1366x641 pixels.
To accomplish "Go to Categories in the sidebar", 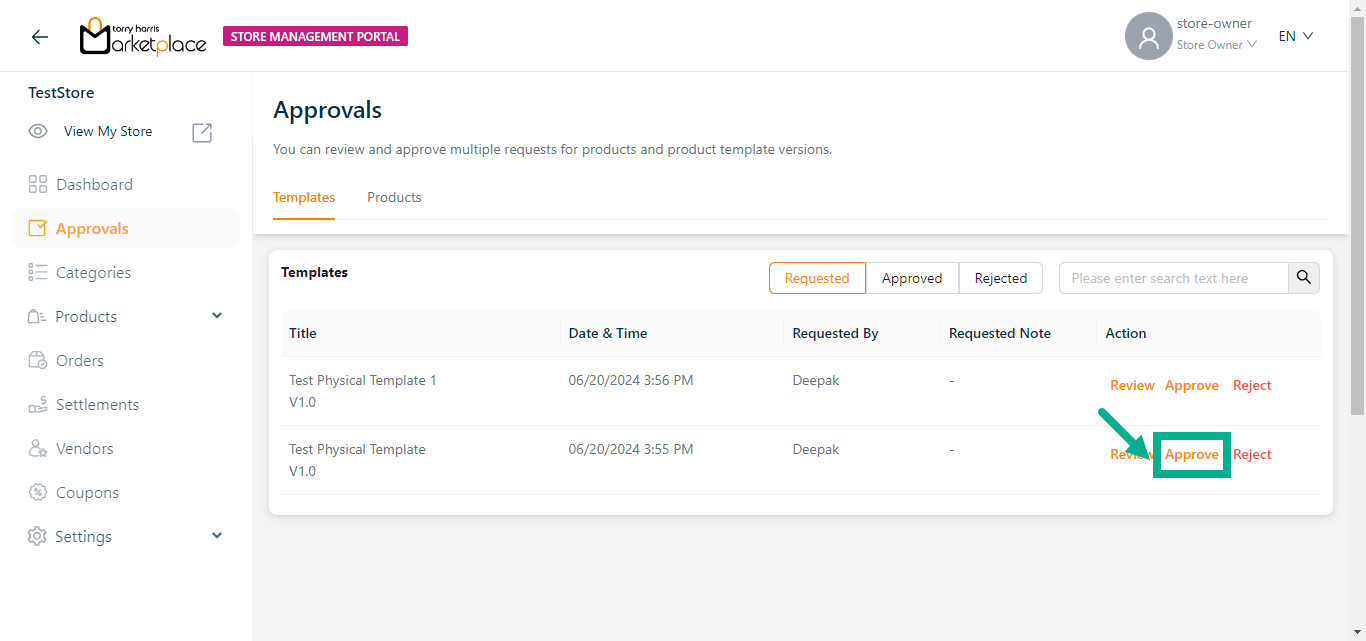I will tap(93, 273).
